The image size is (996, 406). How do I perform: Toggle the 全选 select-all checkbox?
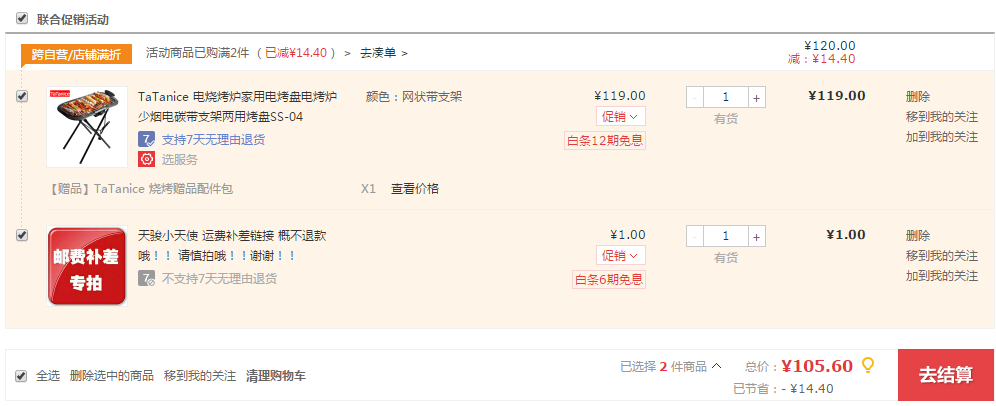(x=22, y=376)
